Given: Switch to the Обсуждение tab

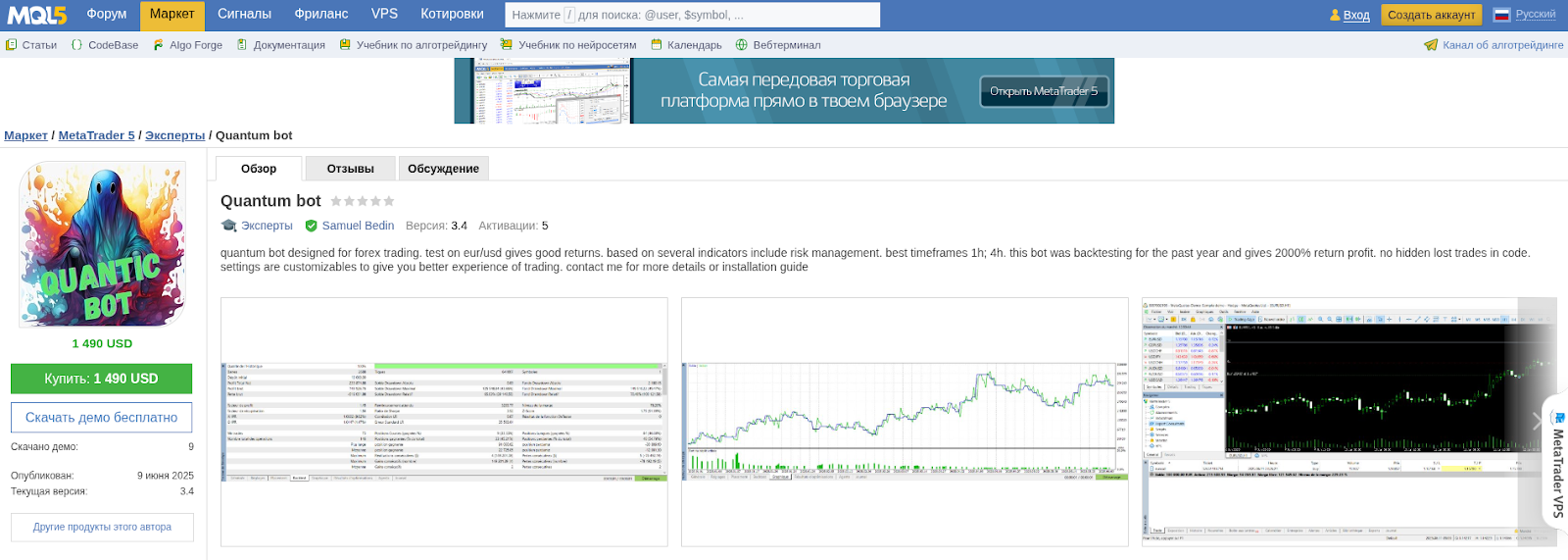Looking at the screenshot, I should click(x=443, y=169).
